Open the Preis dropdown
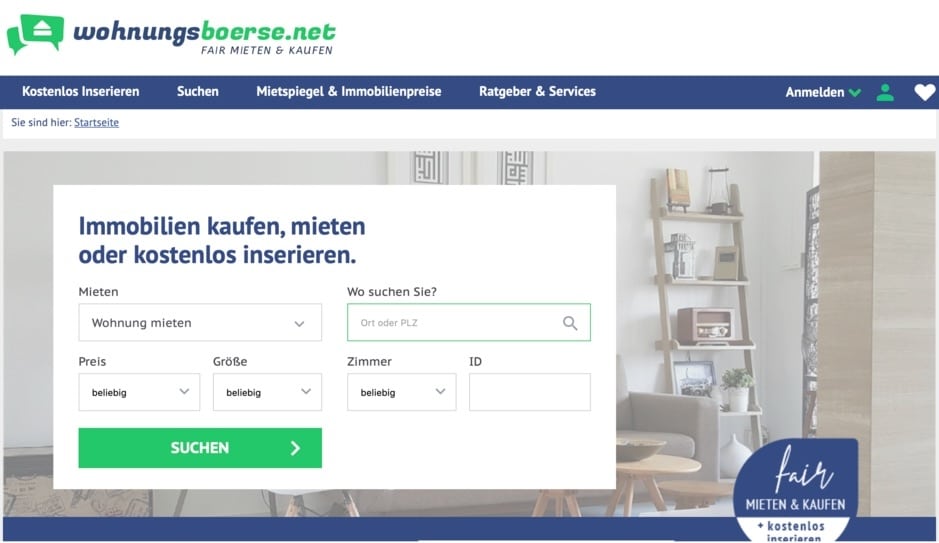The image size is (939, 543). point(139,392)
